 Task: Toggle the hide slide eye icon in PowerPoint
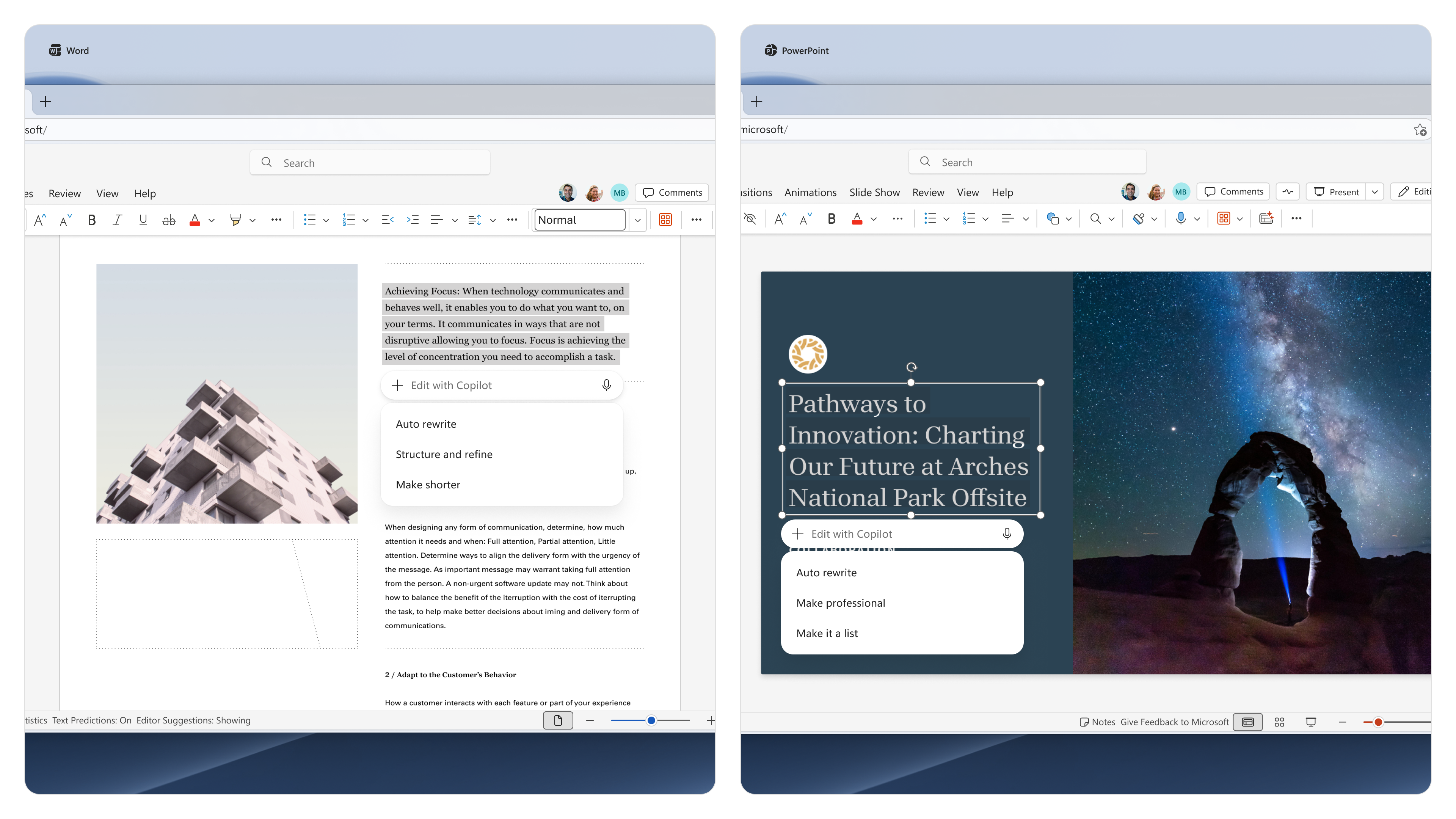click(750, 219)
